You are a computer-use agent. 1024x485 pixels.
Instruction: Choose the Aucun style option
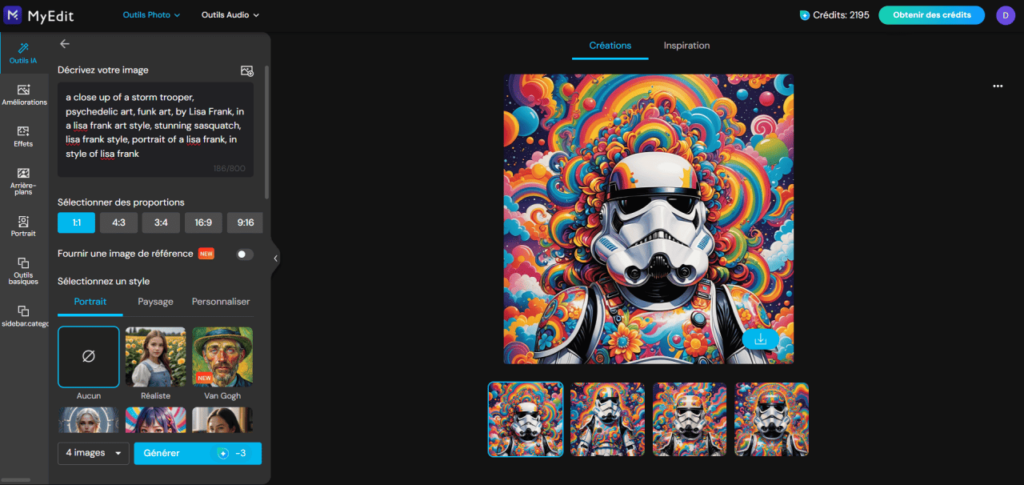89,357
